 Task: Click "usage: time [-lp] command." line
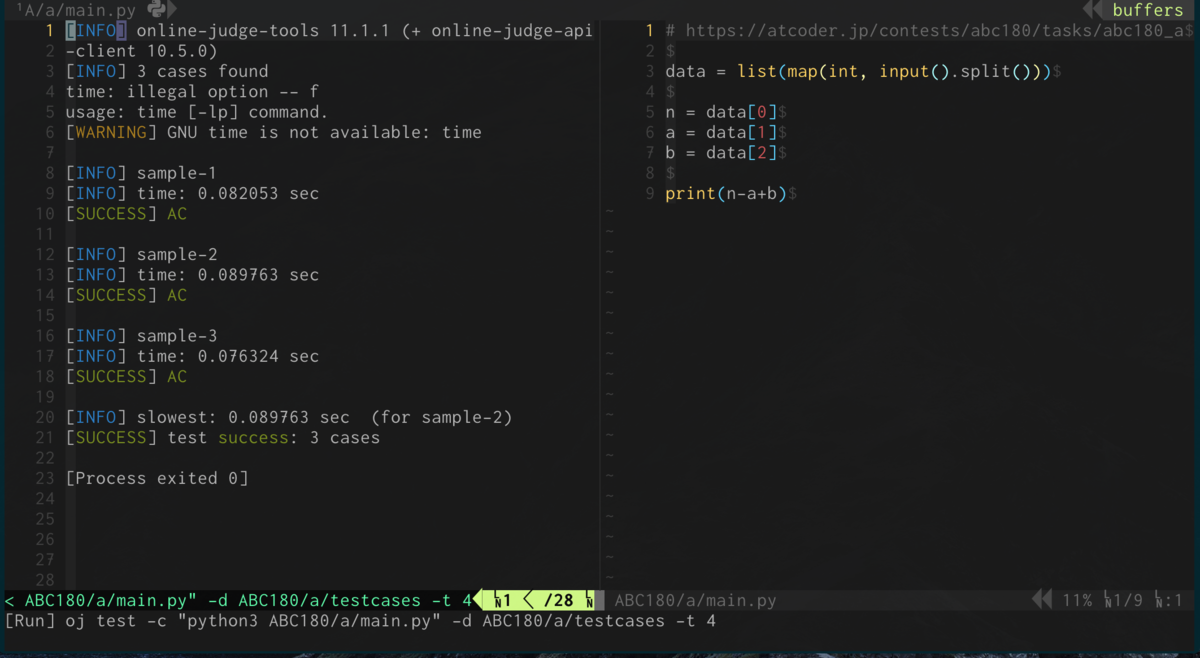tap(197, 112)
